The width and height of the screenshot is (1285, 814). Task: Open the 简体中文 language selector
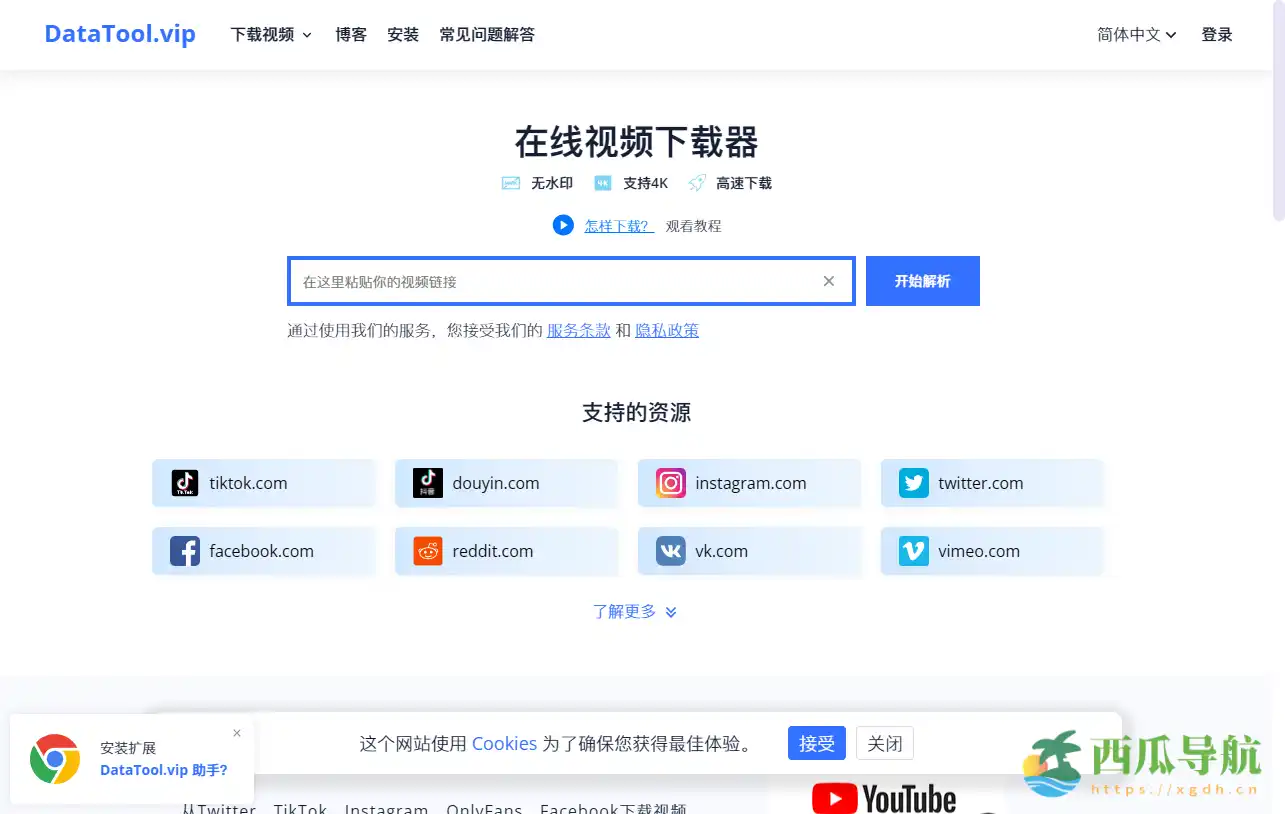click(1136, 35)
